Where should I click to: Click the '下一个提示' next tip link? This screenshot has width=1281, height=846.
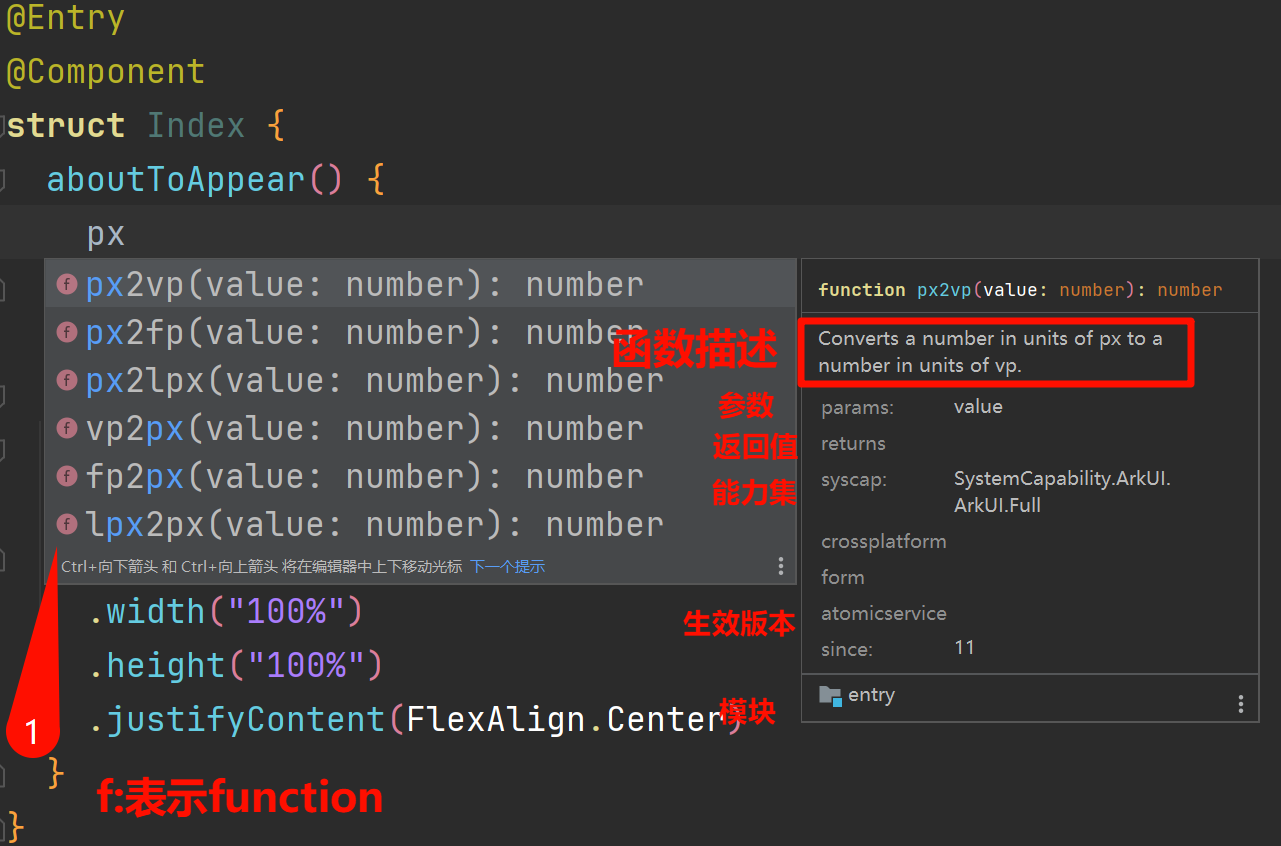pyautogui.click(x=508, y=567)
